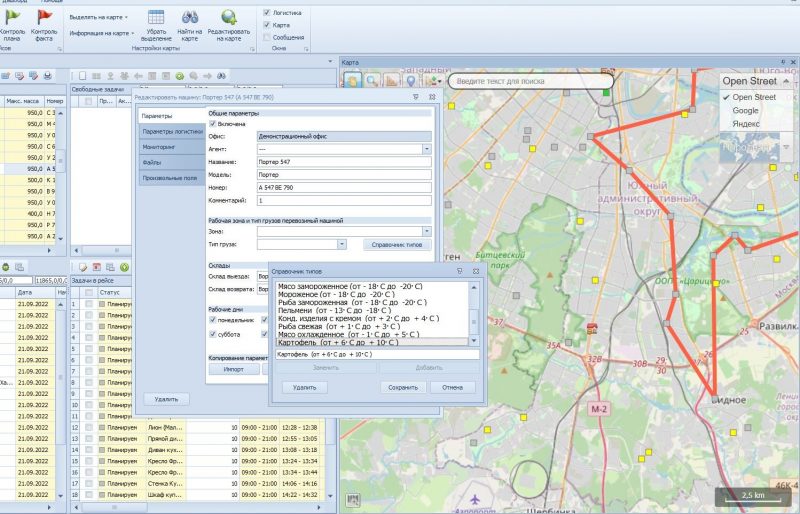Open the Зона combo box arrow
Viewport: 800px width, 514px height.
pyautogui.click(x=427, y=232)
